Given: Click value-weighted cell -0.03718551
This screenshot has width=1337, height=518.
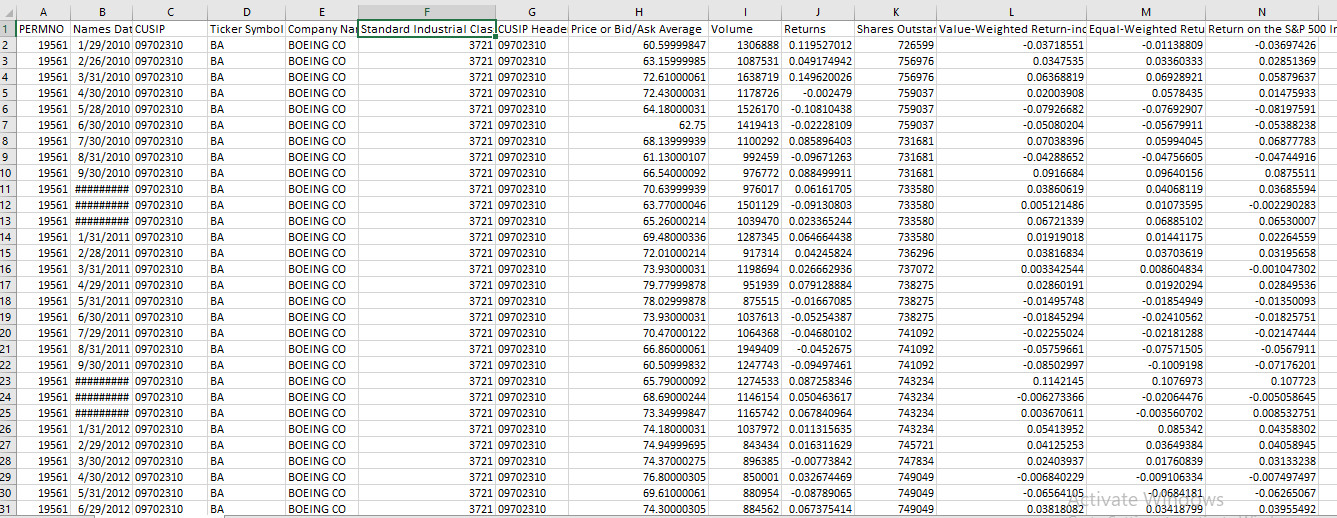Looking at the screenshot, I should click(x=1011, y=45).
